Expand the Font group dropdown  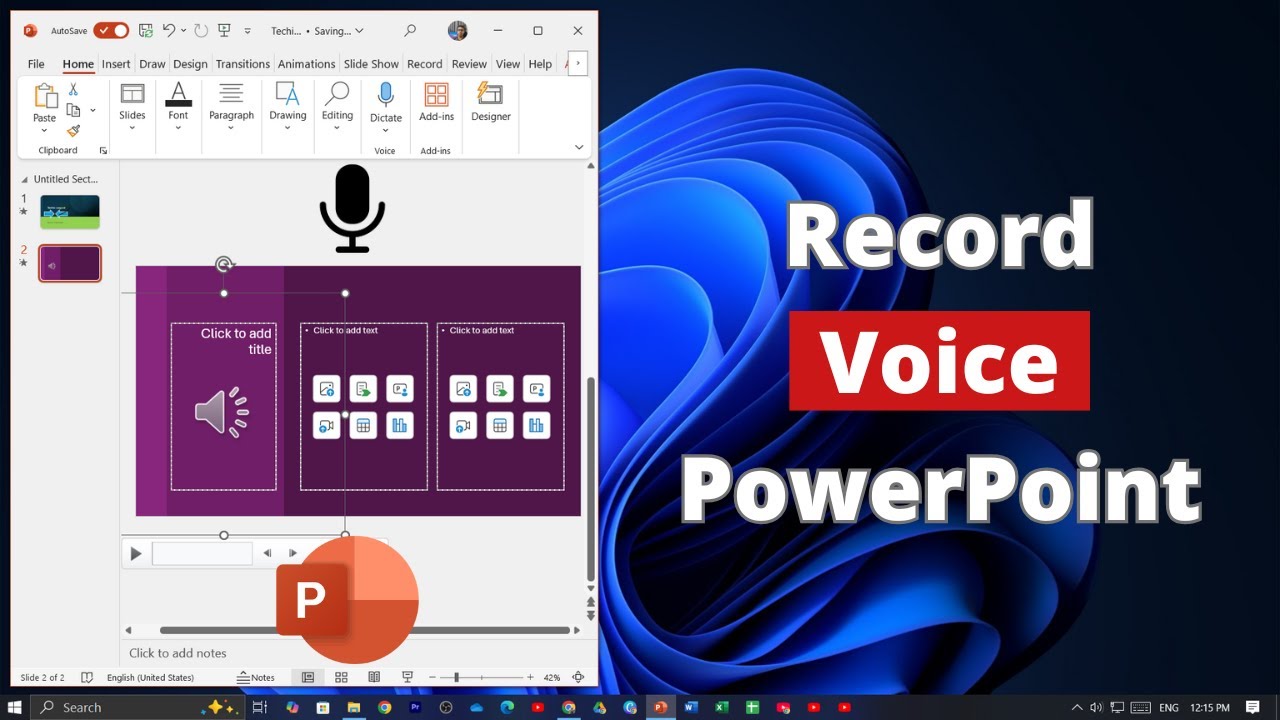178,107
